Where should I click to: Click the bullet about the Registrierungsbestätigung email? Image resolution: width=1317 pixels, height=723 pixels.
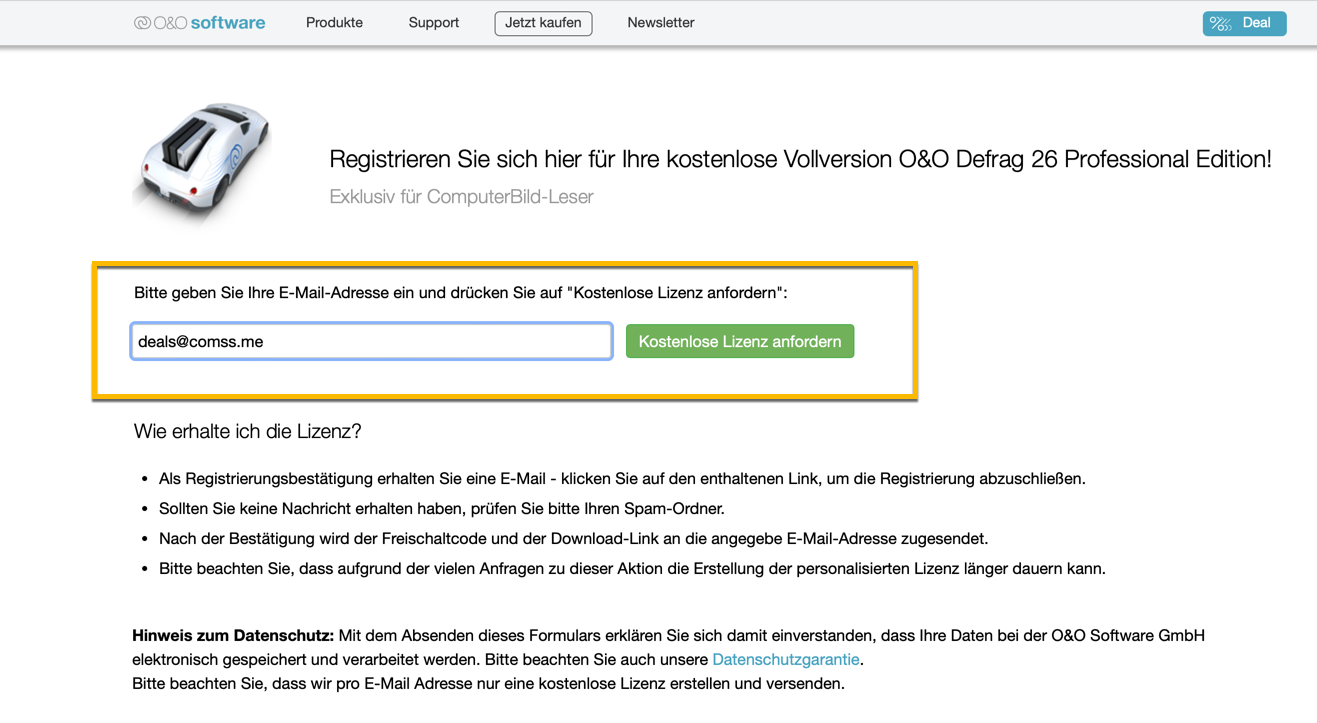click(621, 479)
